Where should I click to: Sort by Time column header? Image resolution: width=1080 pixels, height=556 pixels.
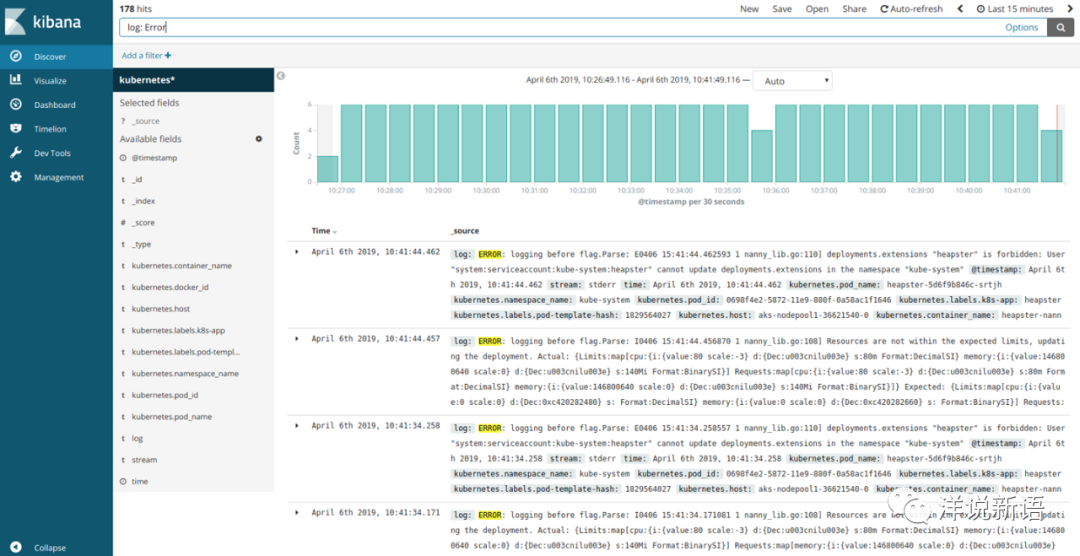click(x=324, y=231)
